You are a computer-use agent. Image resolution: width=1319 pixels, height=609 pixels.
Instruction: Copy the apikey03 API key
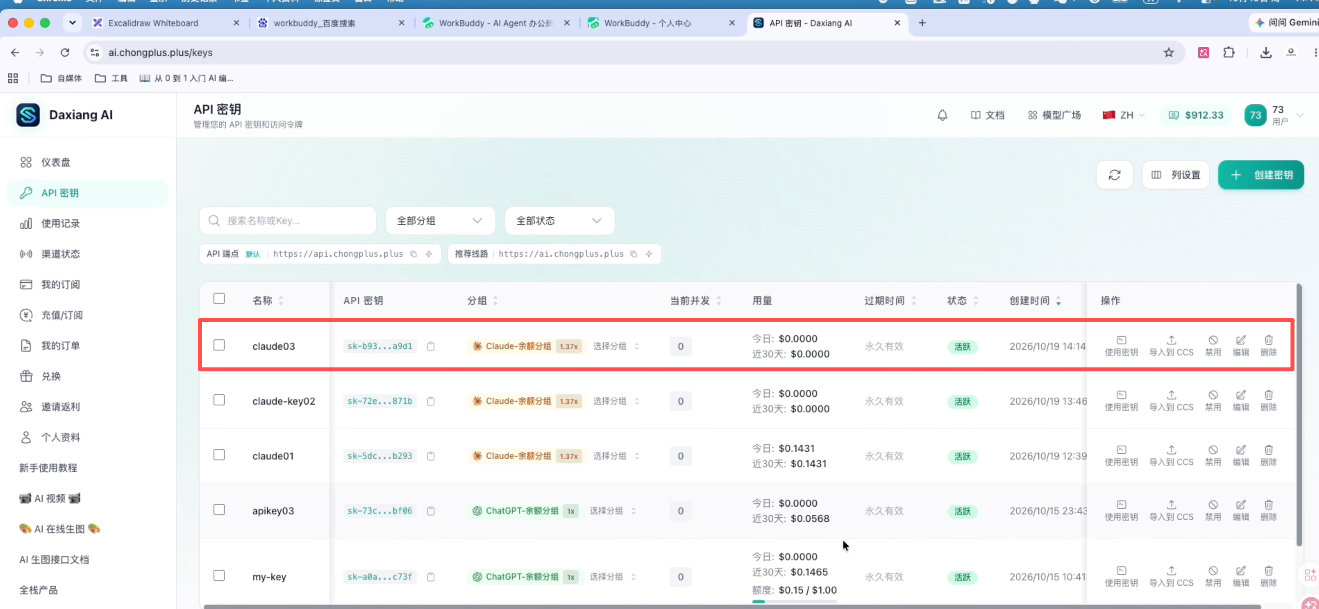(430, 511)
